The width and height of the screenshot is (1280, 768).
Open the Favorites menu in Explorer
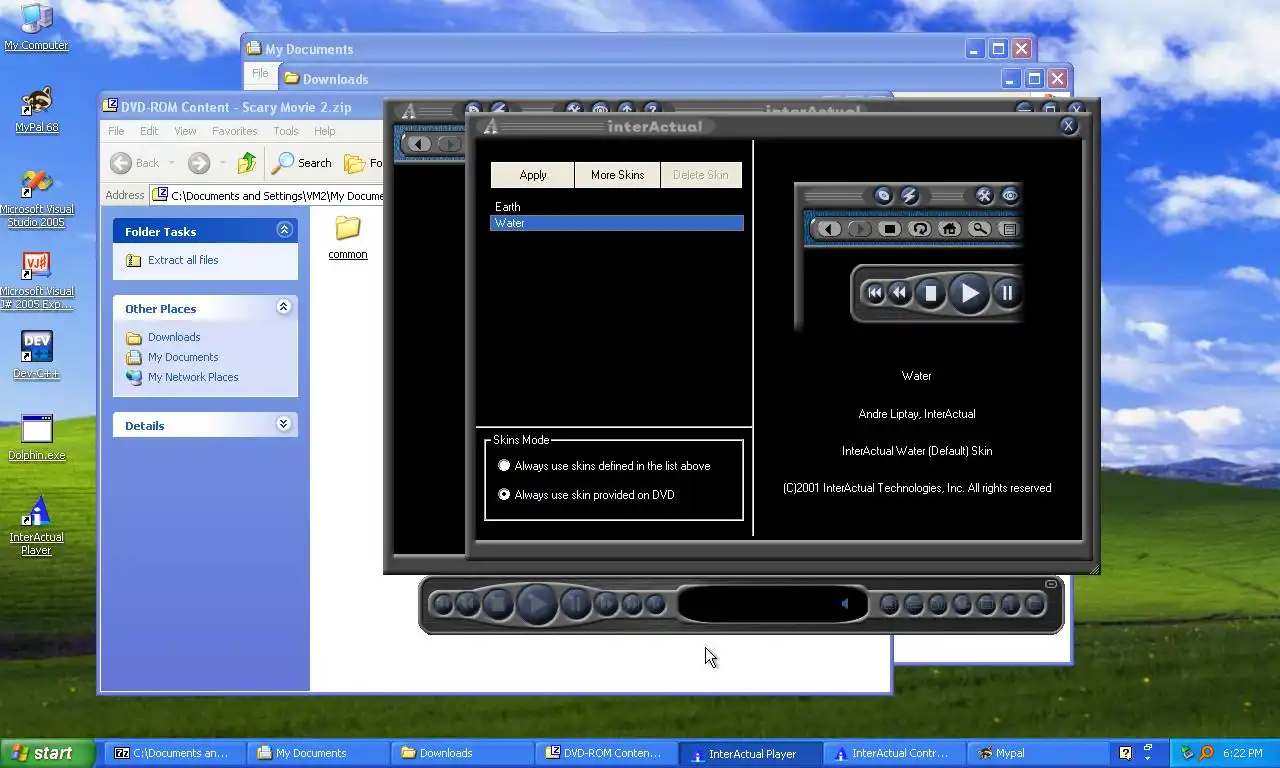coord(235,131)
